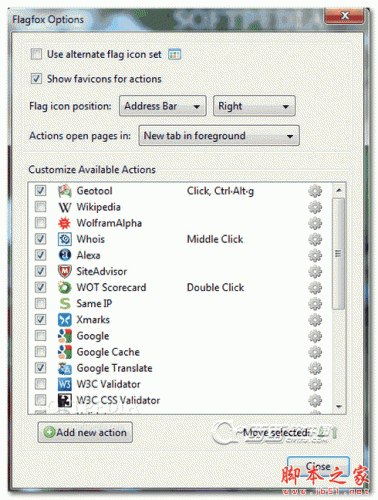Uncheck the Alexa action
Screen dimensions: 378x500
coord(41,255)
